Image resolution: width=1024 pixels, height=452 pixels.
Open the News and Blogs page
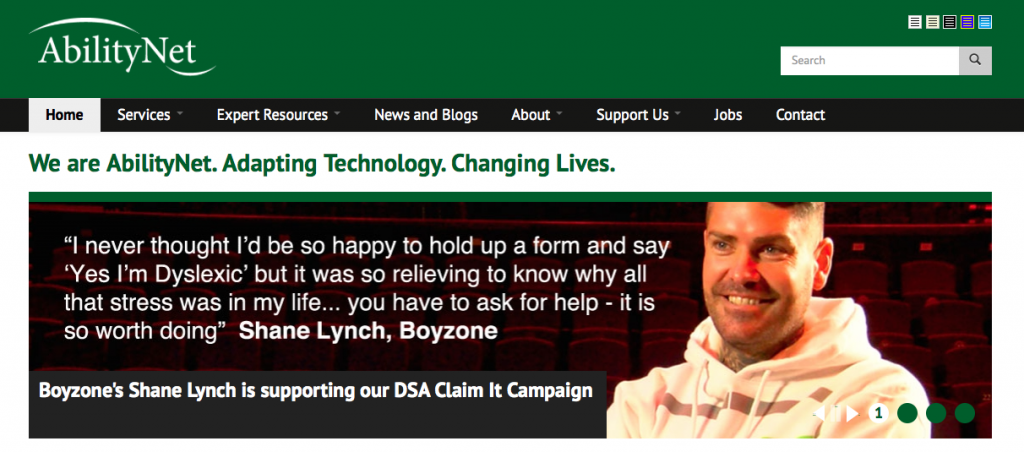(426, 115)
